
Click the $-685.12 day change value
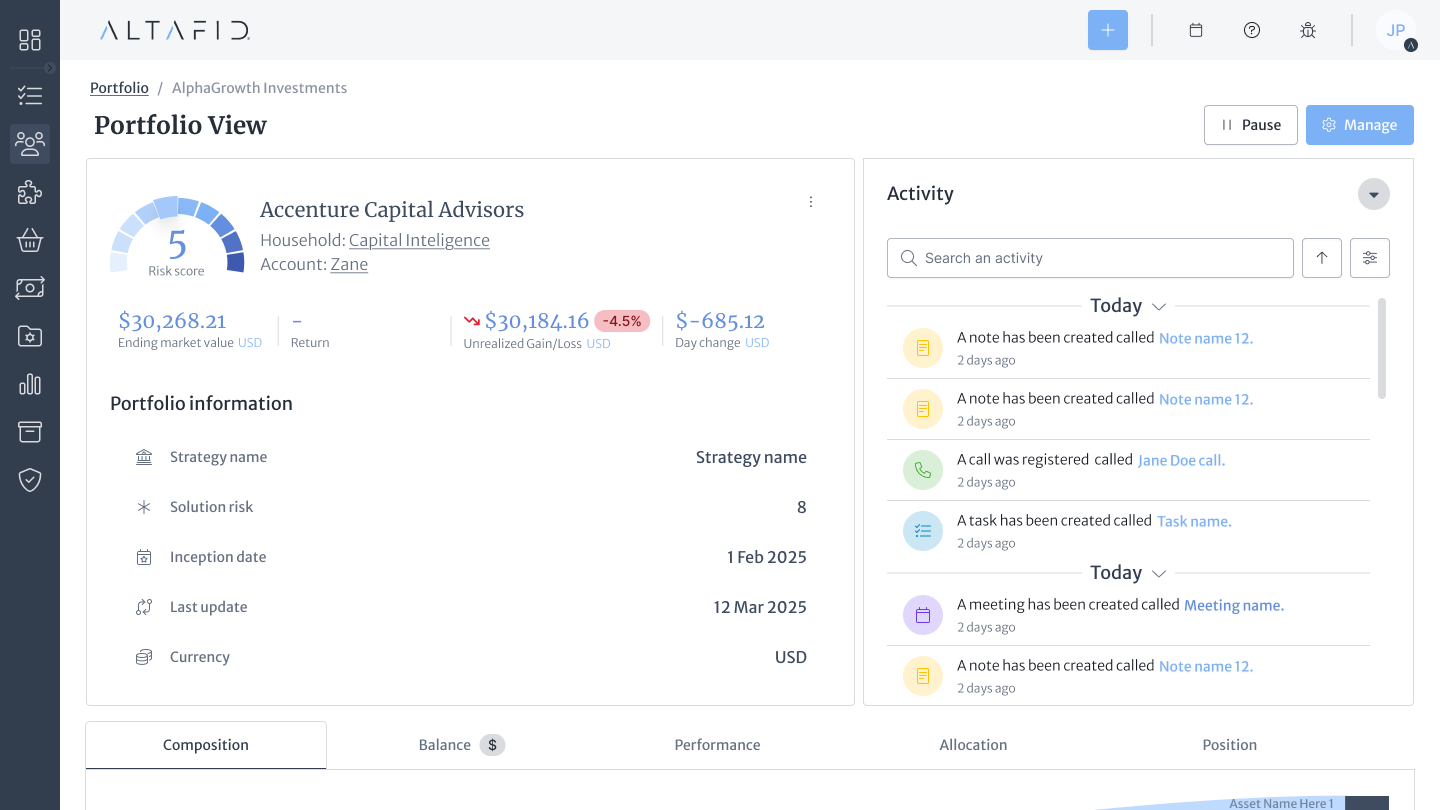(x=720, y=321)
